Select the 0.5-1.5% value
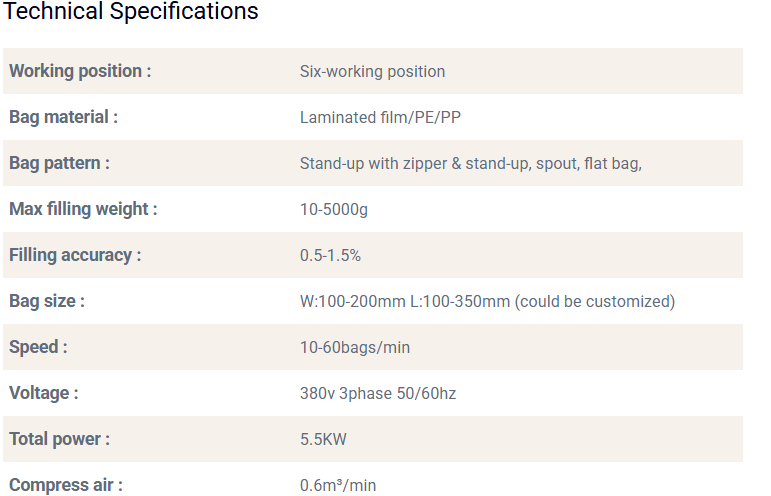Image resolution: width=771 pixels, height=496 pixels. point(330,256)
